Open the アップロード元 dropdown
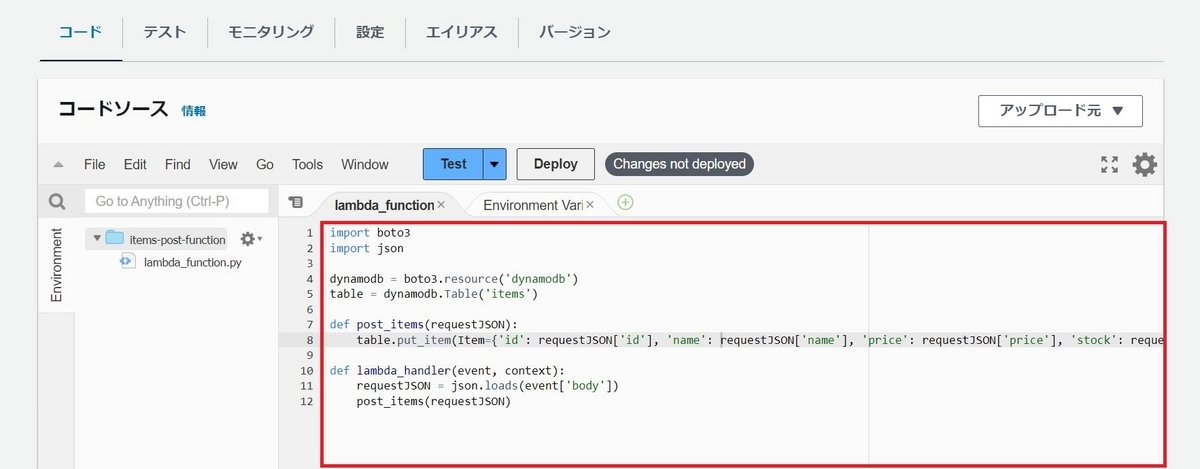The height and width of the screenshot is (469, 1200). [1060, 111]
